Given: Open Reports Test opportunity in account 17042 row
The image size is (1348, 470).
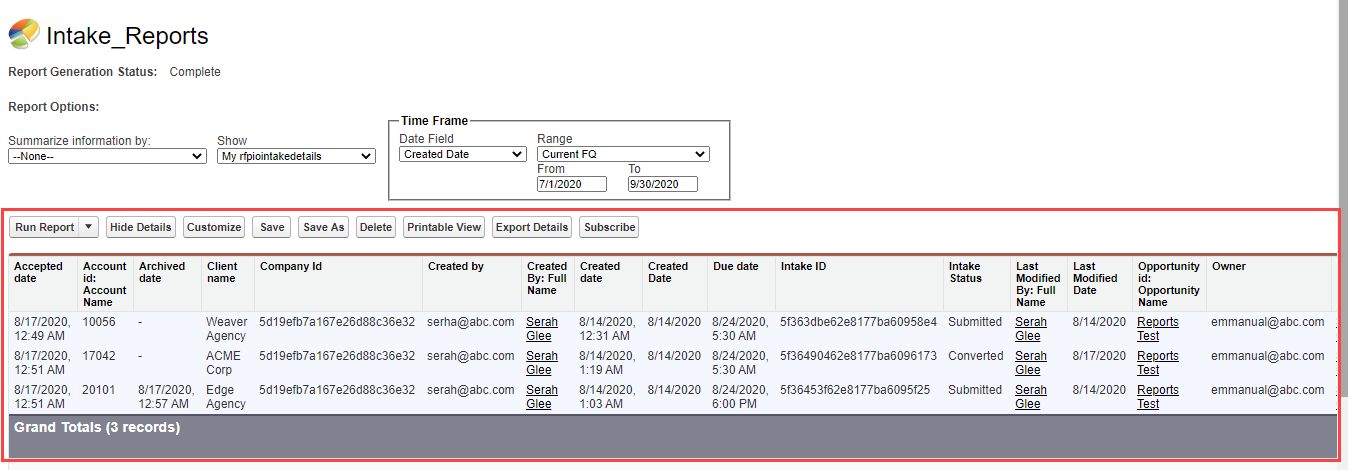Looking at the screenshot, I should pos(1158,363).
